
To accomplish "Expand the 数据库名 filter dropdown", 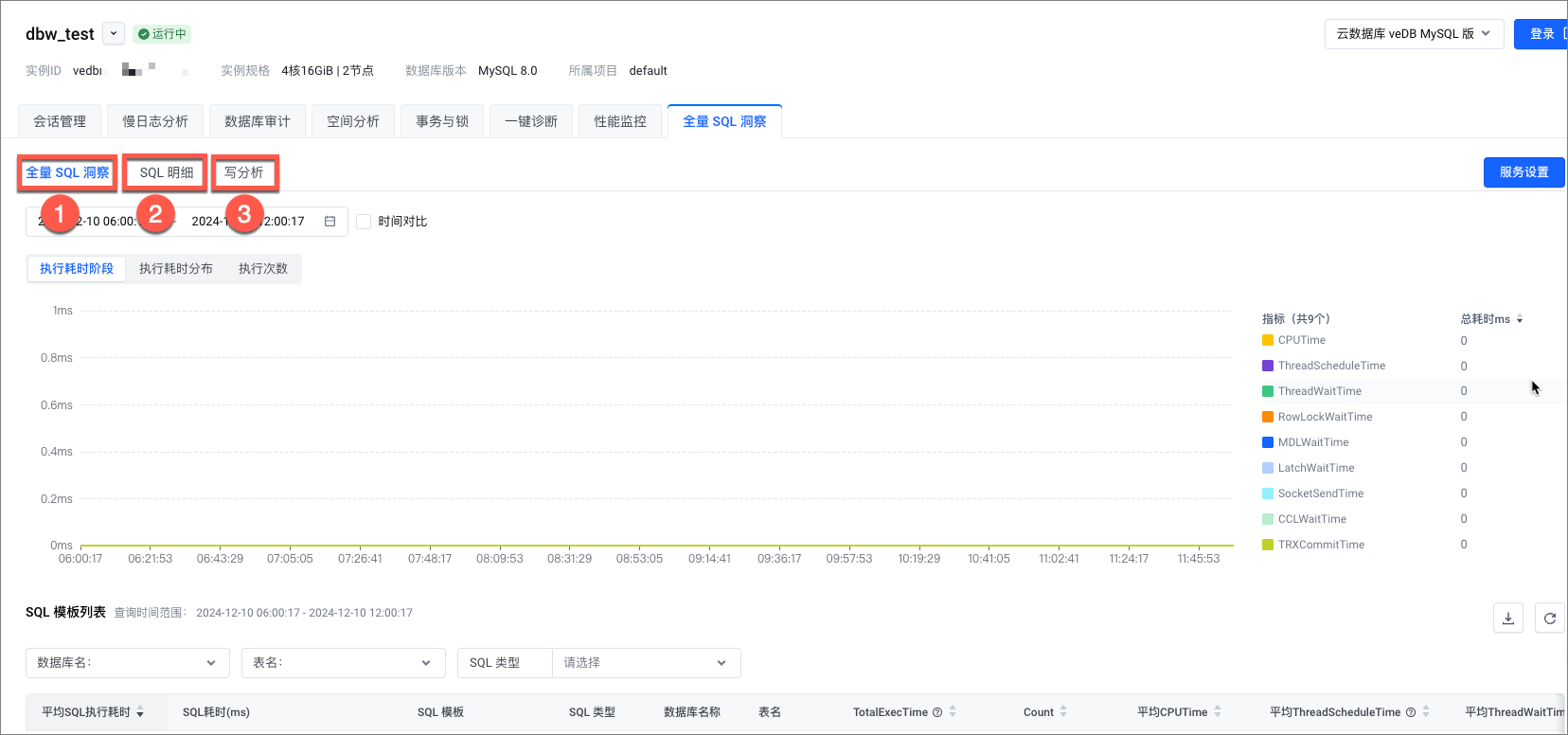I will 128,663.
